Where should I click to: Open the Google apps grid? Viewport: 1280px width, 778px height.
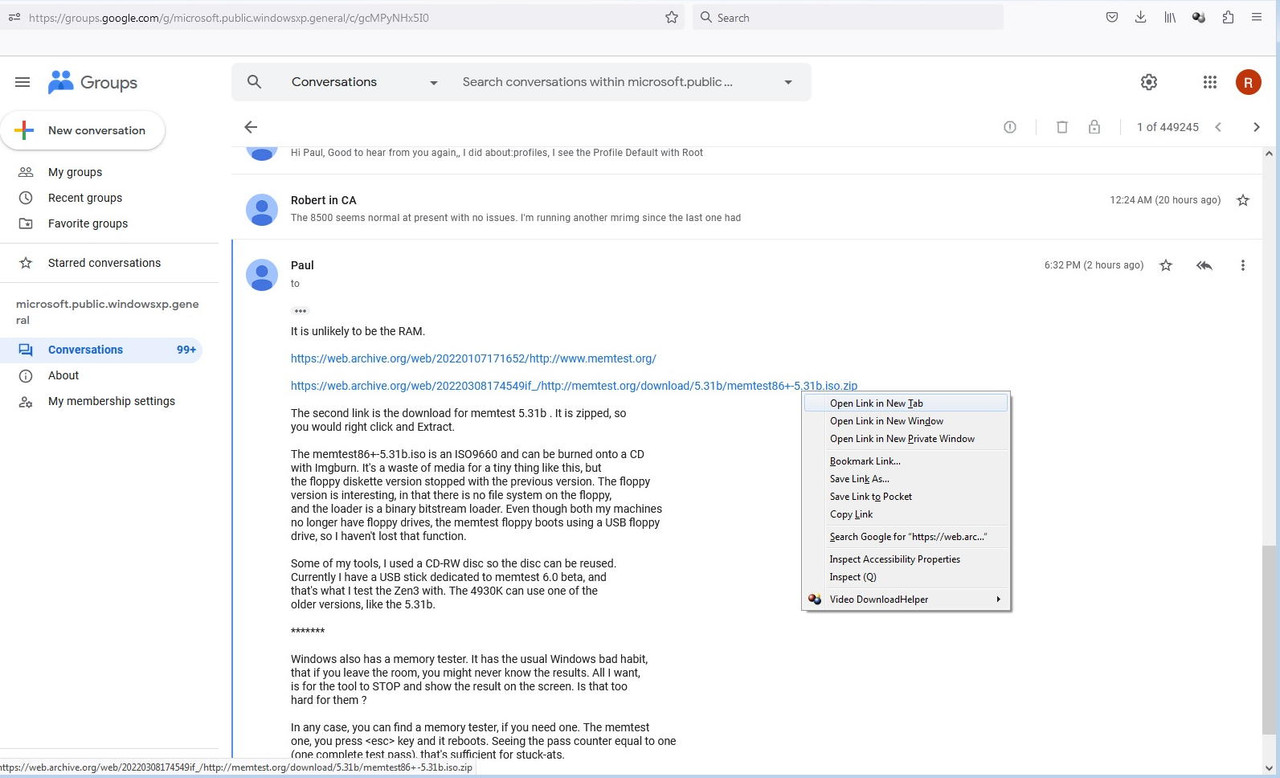coord(1209,82)
